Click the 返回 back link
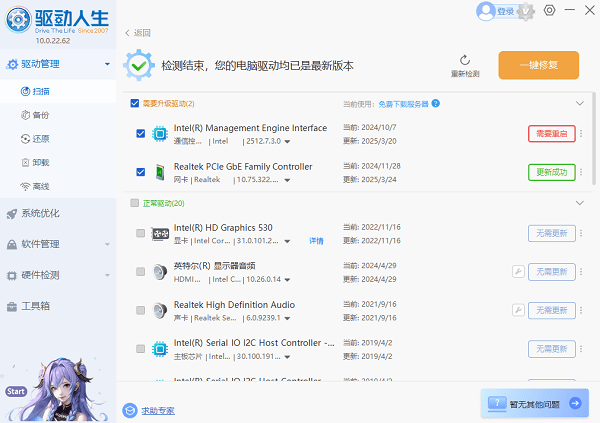 139,33
